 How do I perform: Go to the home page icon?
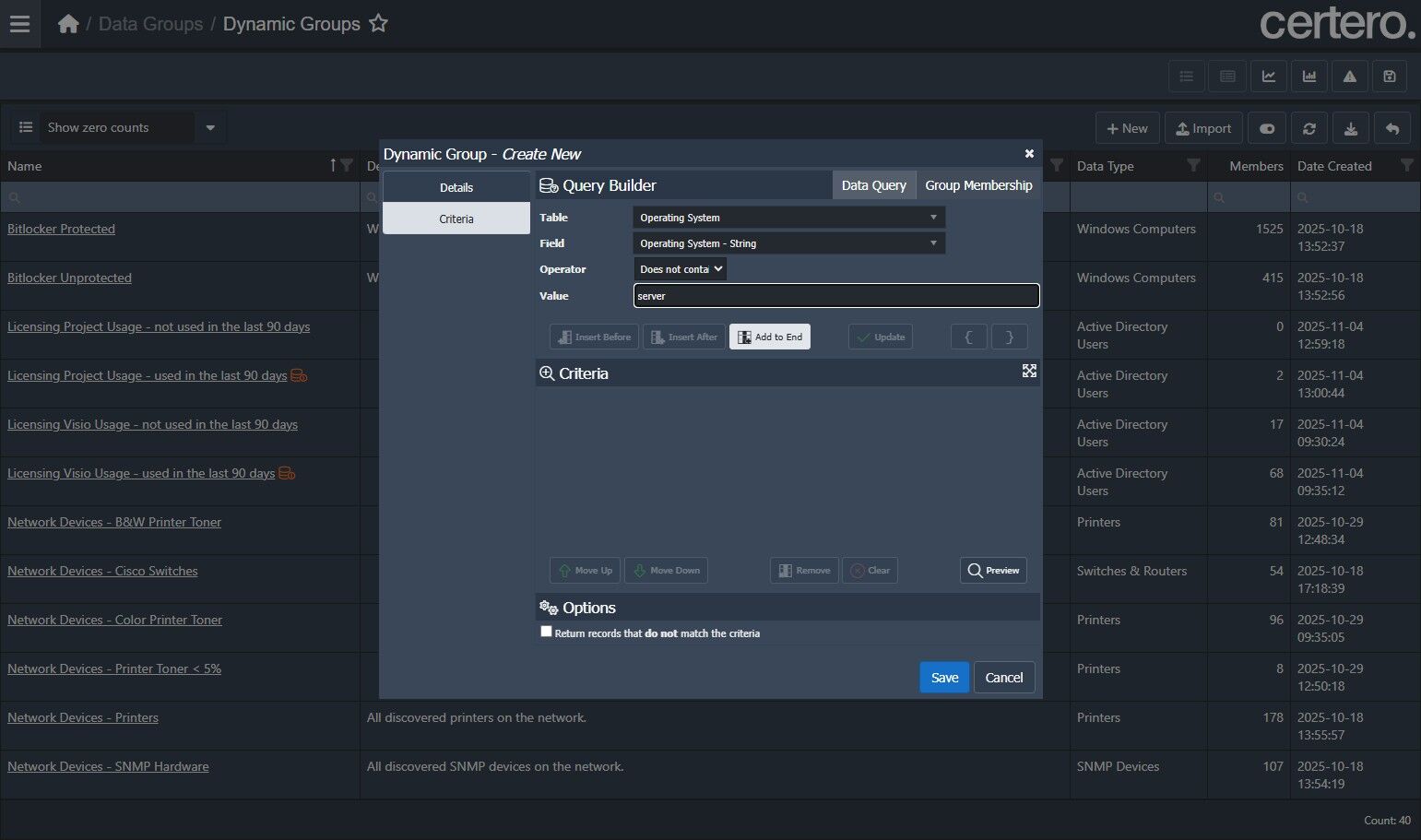[68, 24]
